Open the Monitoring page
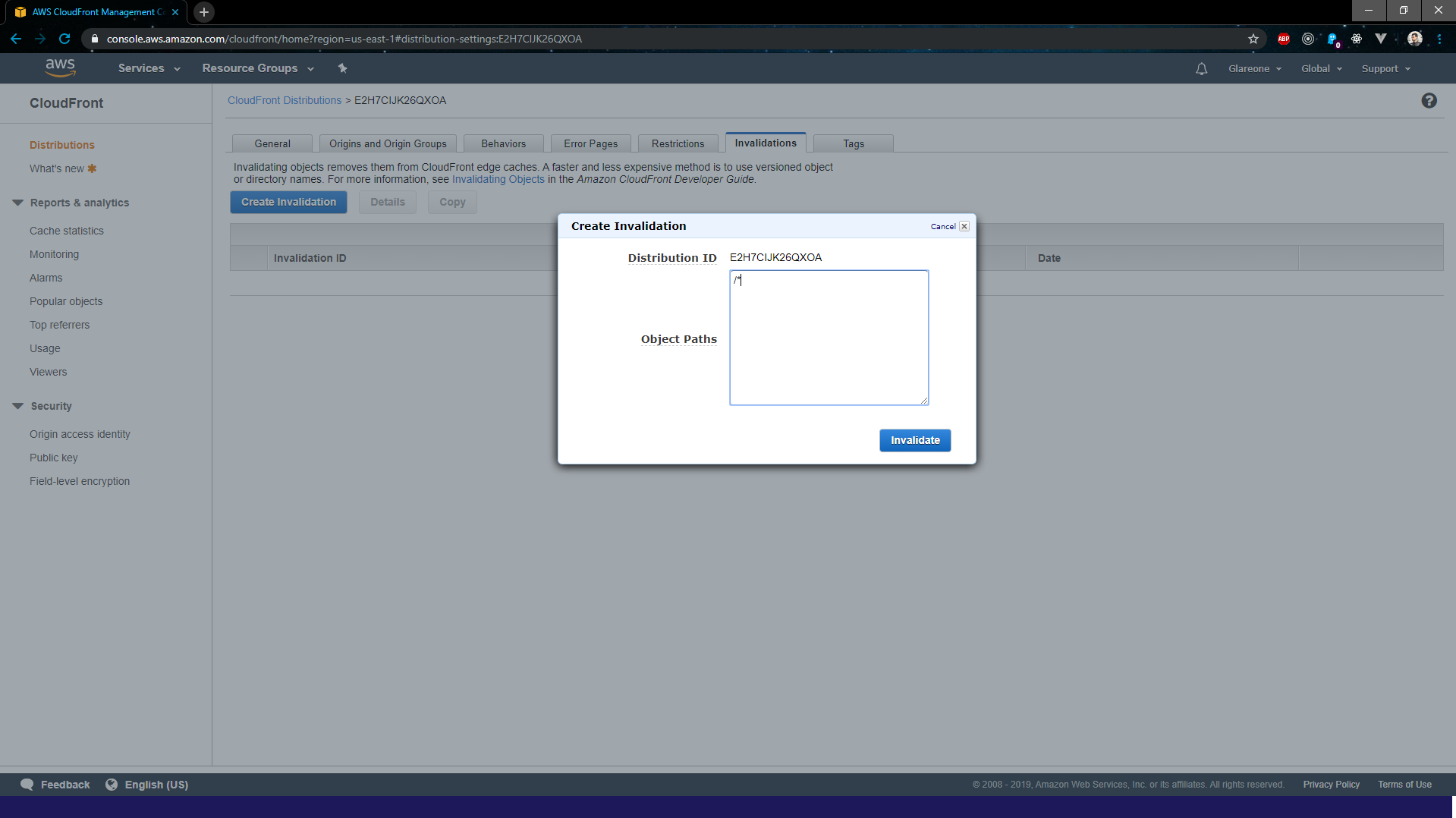The width and height of the screenshot is (1456, 818). tap(54, 254)
